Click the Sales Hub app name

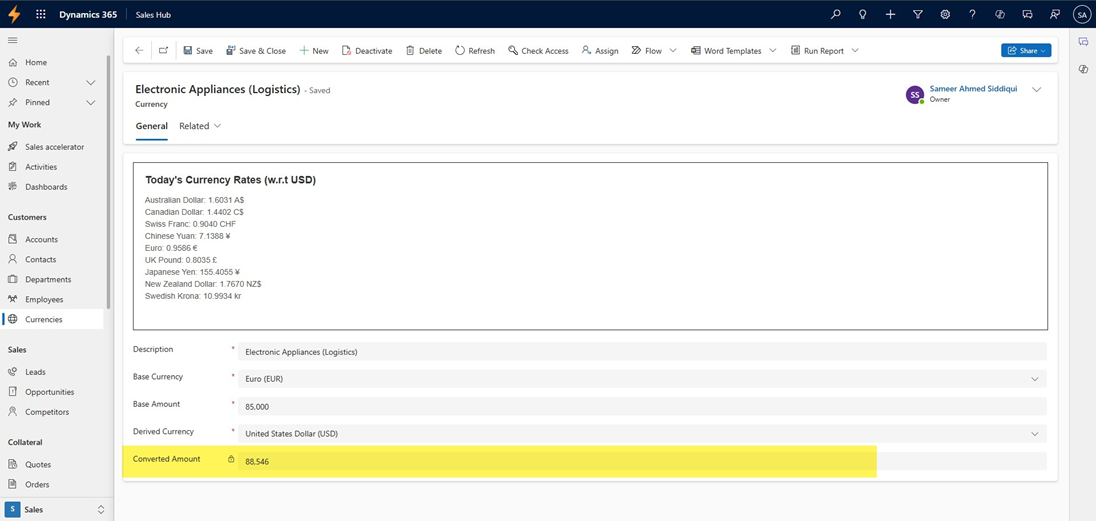153,15
